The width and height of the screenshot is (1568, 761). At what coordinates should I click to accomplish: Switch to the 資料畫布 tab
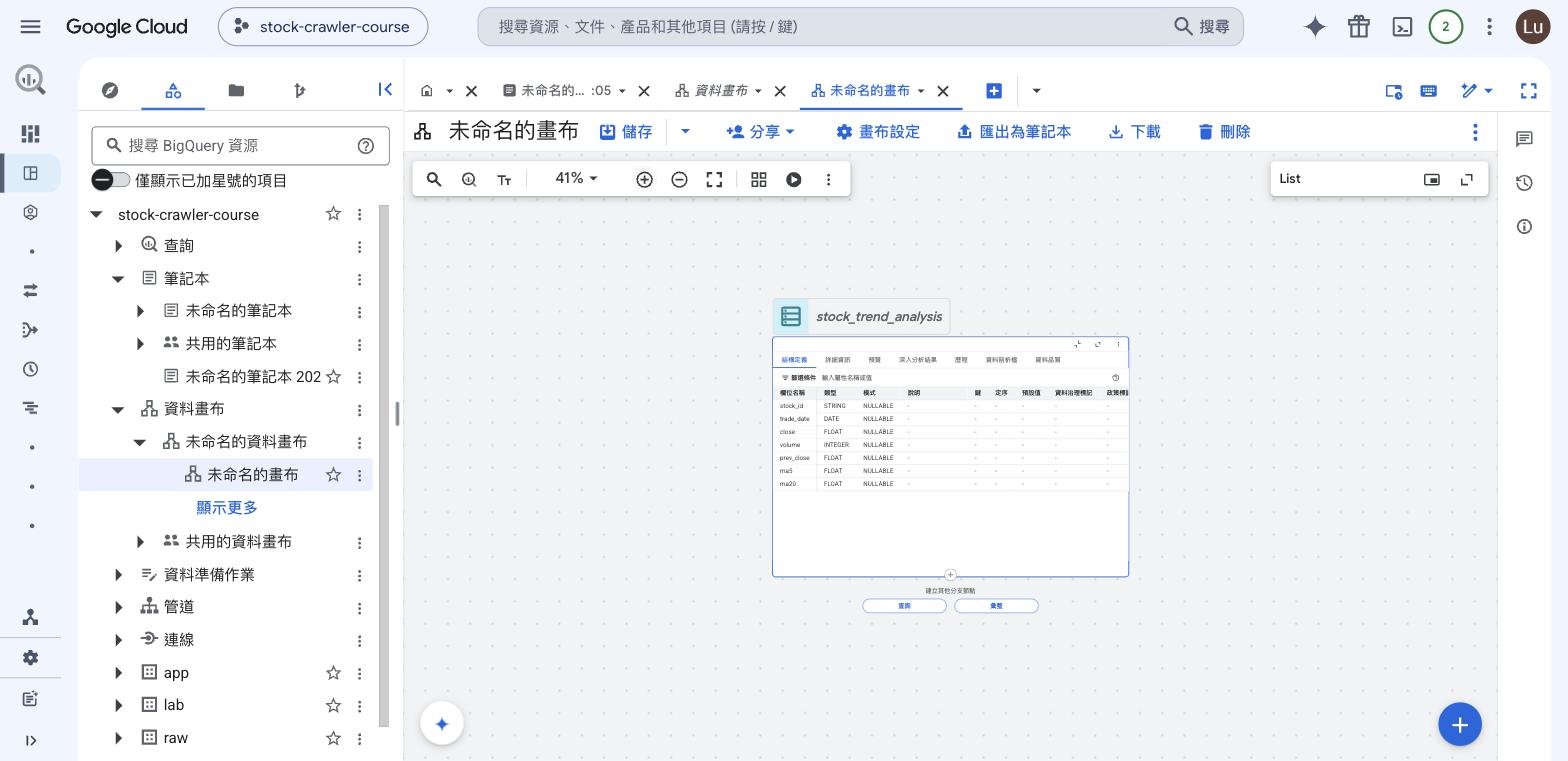pyautogui.click(x=719, y=90)
